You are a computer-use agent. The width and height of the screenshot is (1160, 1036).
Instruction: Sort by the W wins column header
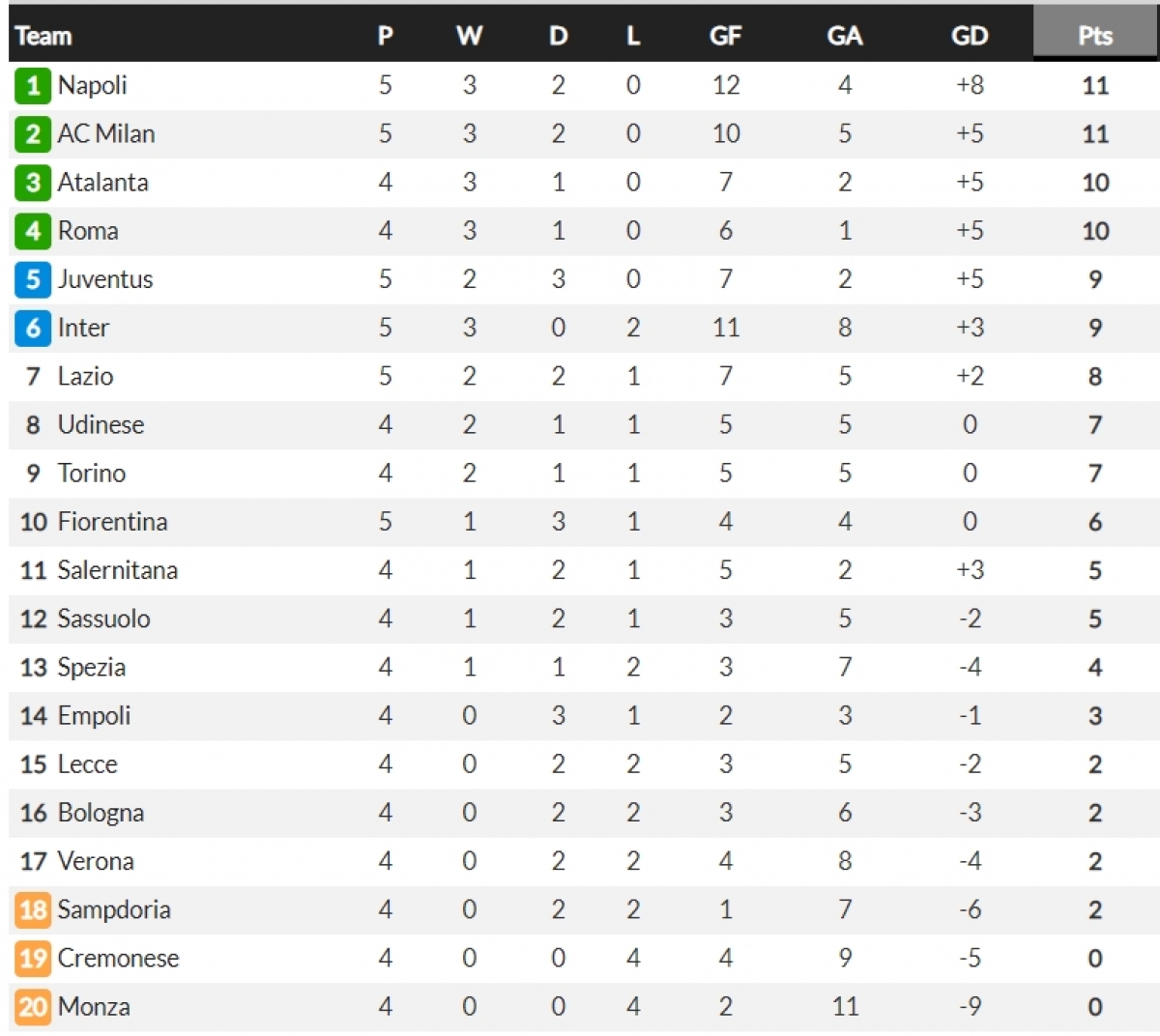pos(469,36)
